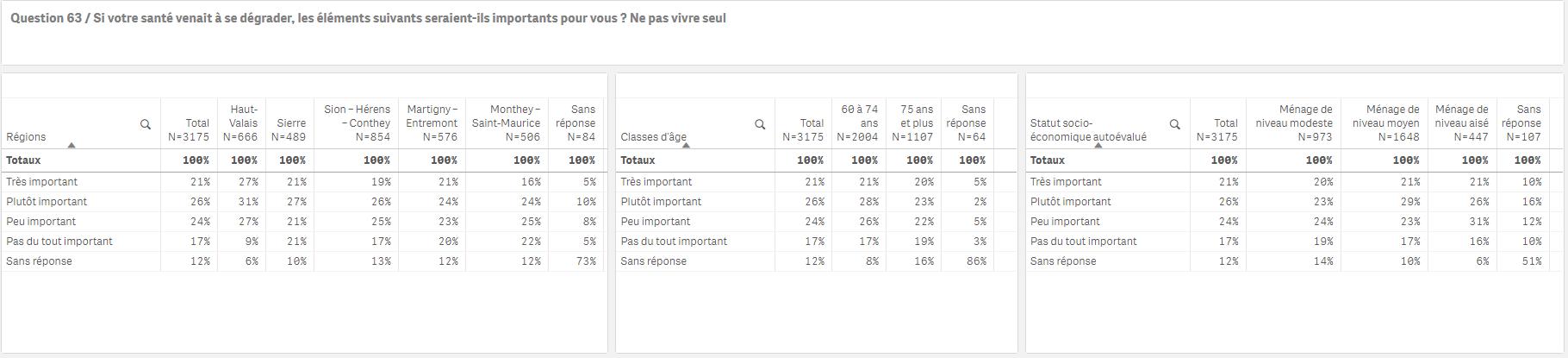Toggle sort arrow under Régions header

(72, 146)
